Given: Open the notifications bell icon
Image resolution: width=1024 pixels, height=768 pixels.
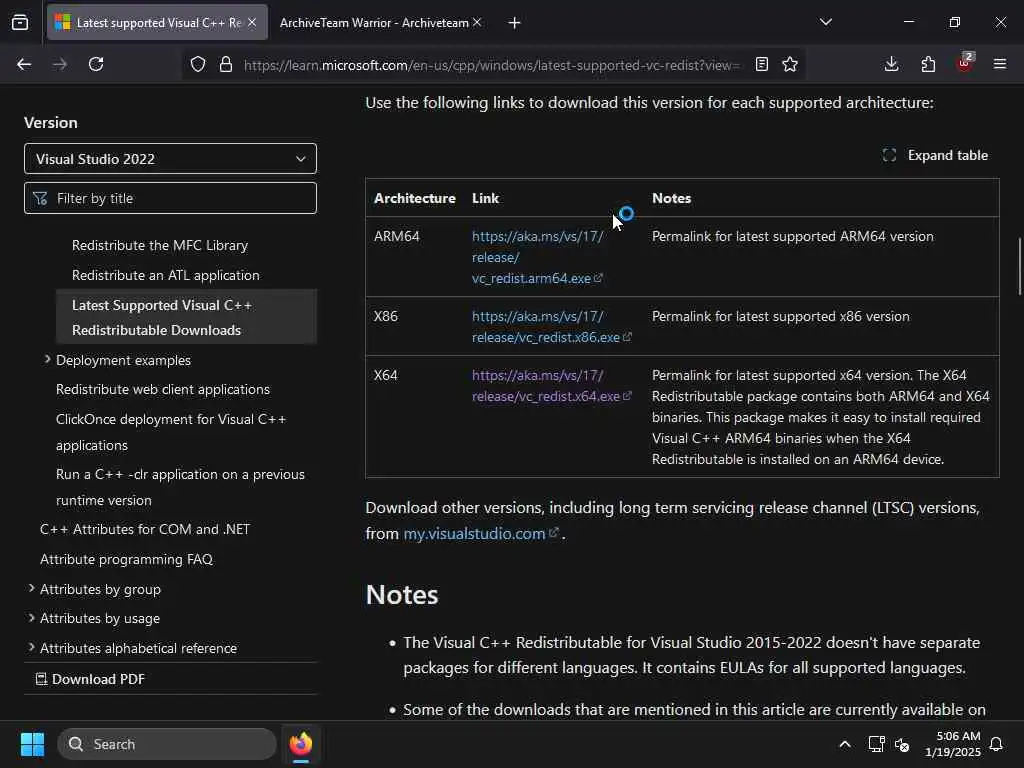Looking at the screenshot, I should (997, 744).
